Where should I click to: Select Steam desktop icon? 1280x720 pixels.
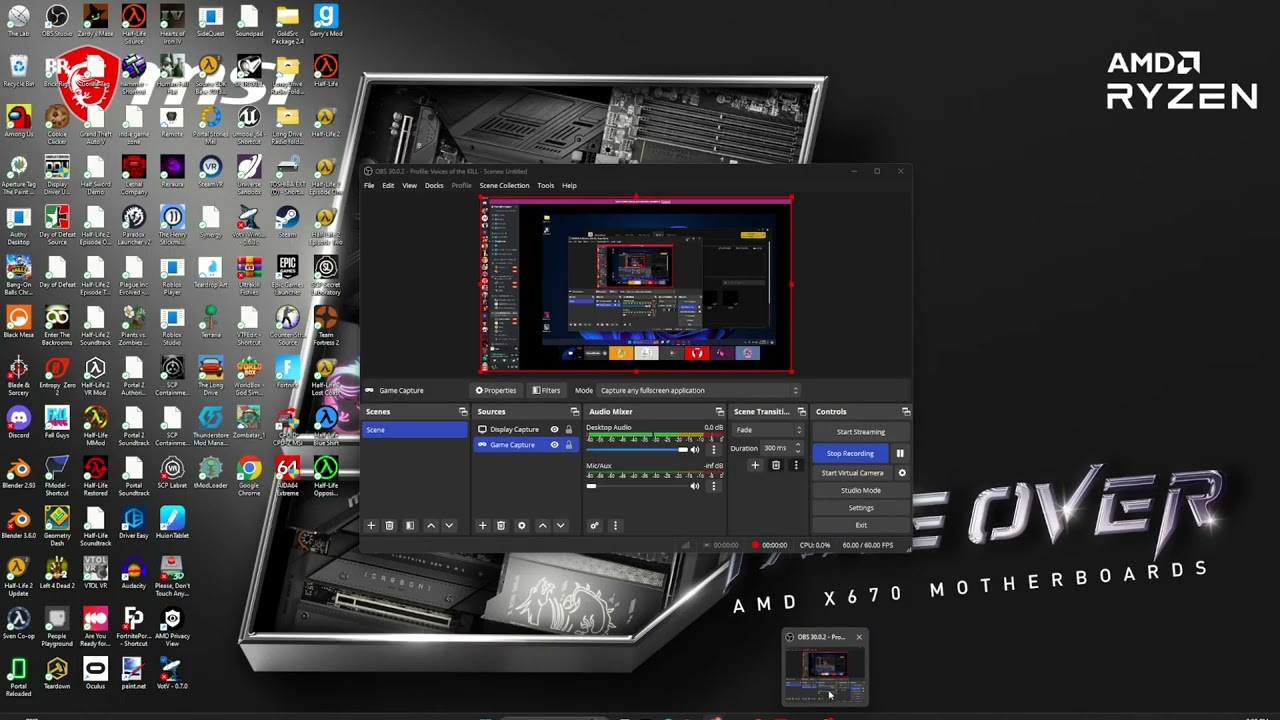[x=287, y=221]
